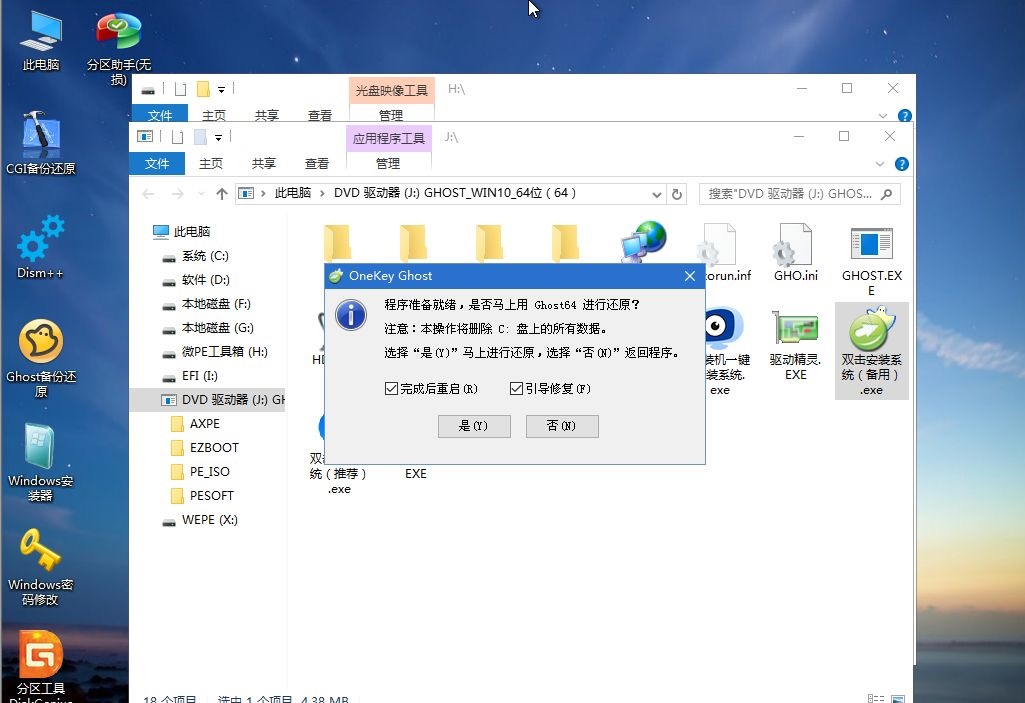Click the properties icon in J: quick access toolbar
The width and height of the screenshot is (1025, 703).
pyautogui.click(x=177, y=137)
